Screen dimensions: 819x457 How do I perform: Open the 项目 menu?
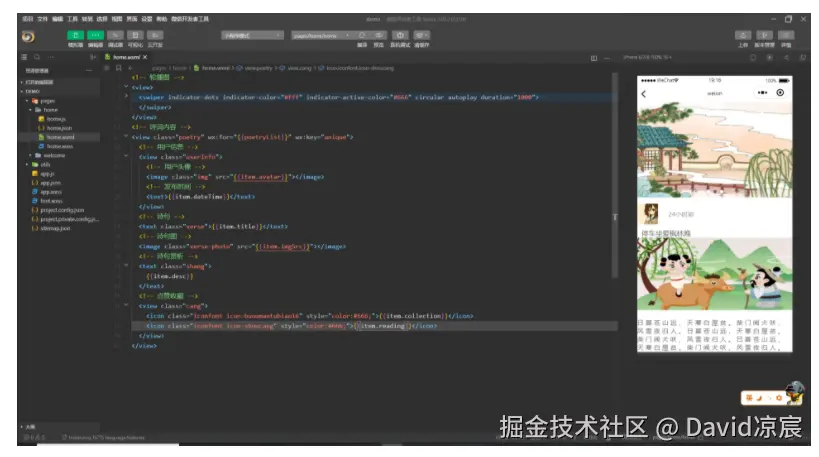tap(28, 19)
